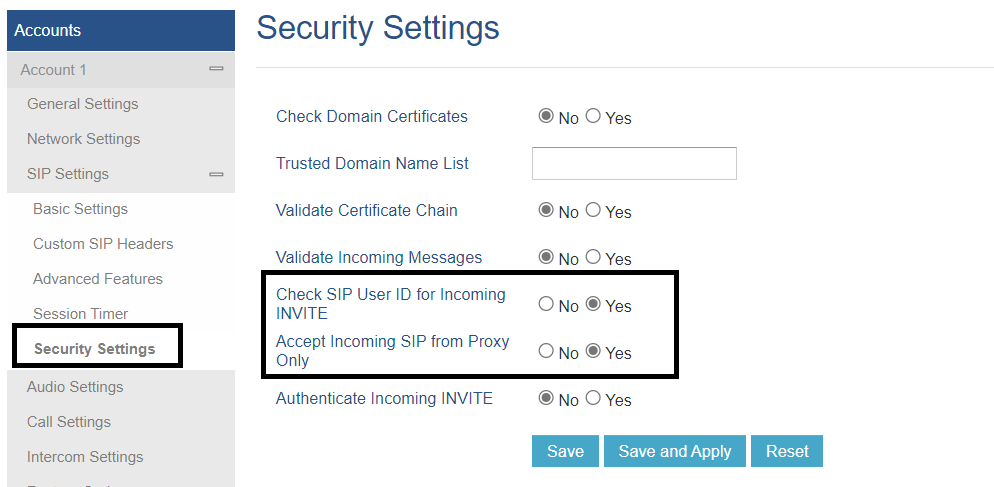The width and height of the screenshot is (994, 487).
Task: Open General Settings page
Action: pyautogui.click(x=83, y=104)
